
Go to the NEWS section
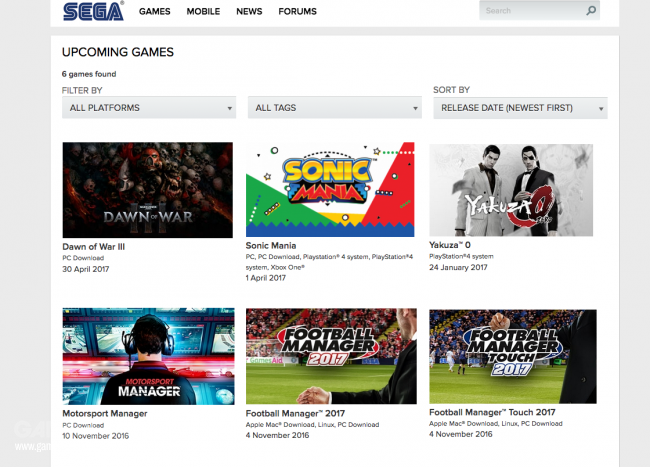tap(249, 12)
